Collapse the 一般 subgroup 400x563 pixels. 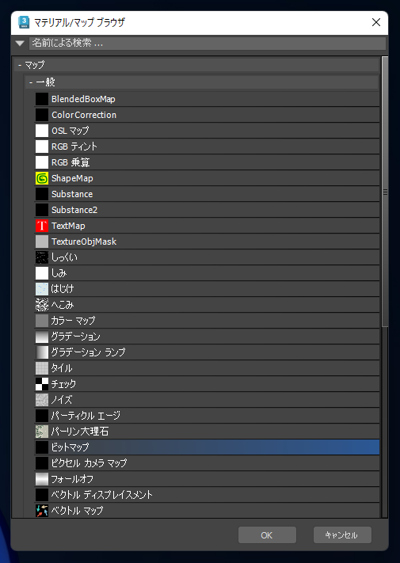tap(31, 82)
